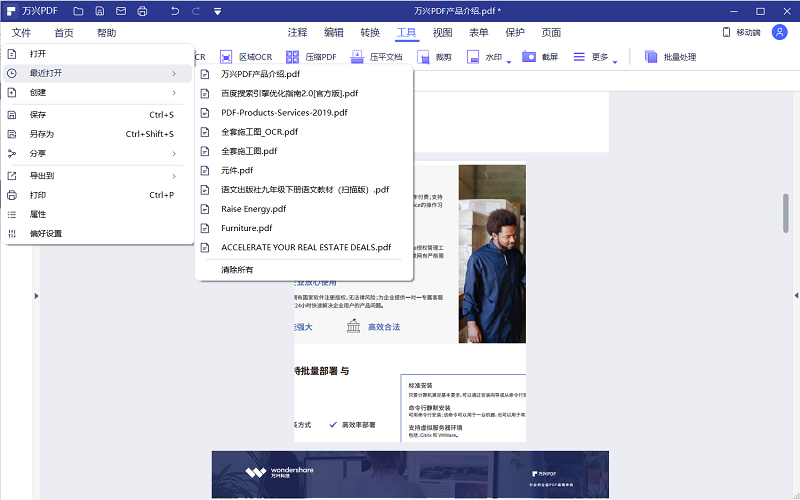Open 属性 document properties
800x500 pixels.
(x=97, y=214)
